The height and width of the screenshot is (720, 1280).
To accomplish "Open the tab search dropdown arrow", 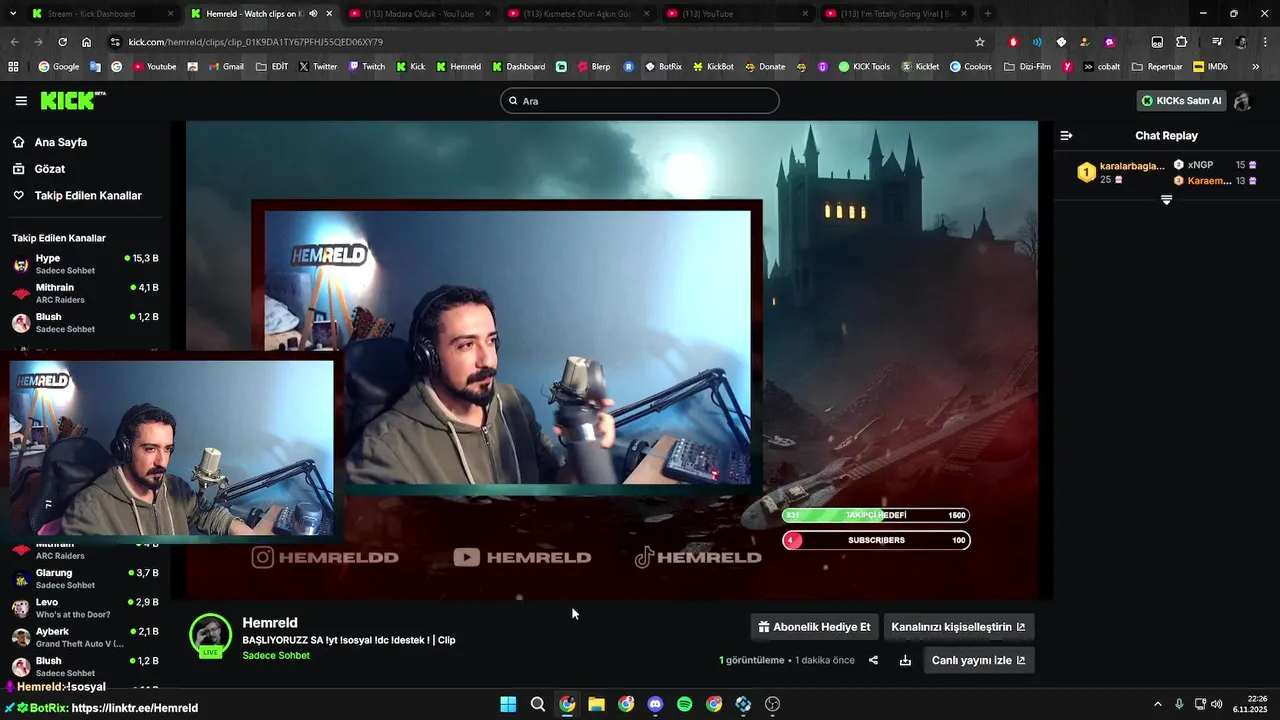I will [12, 14].
